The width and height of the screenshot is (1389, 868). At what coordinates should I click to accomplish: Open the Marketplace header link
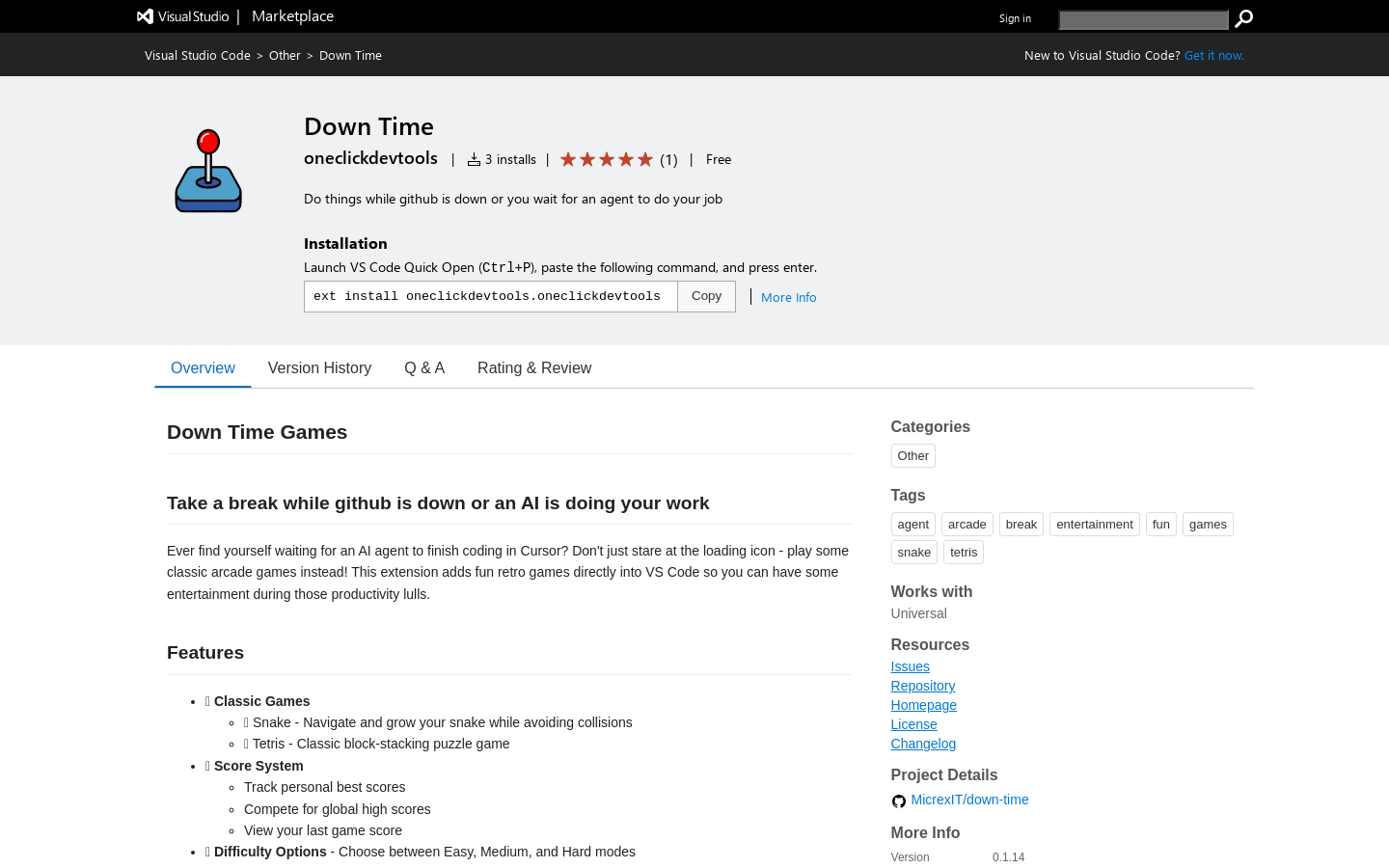pos(292,16)
